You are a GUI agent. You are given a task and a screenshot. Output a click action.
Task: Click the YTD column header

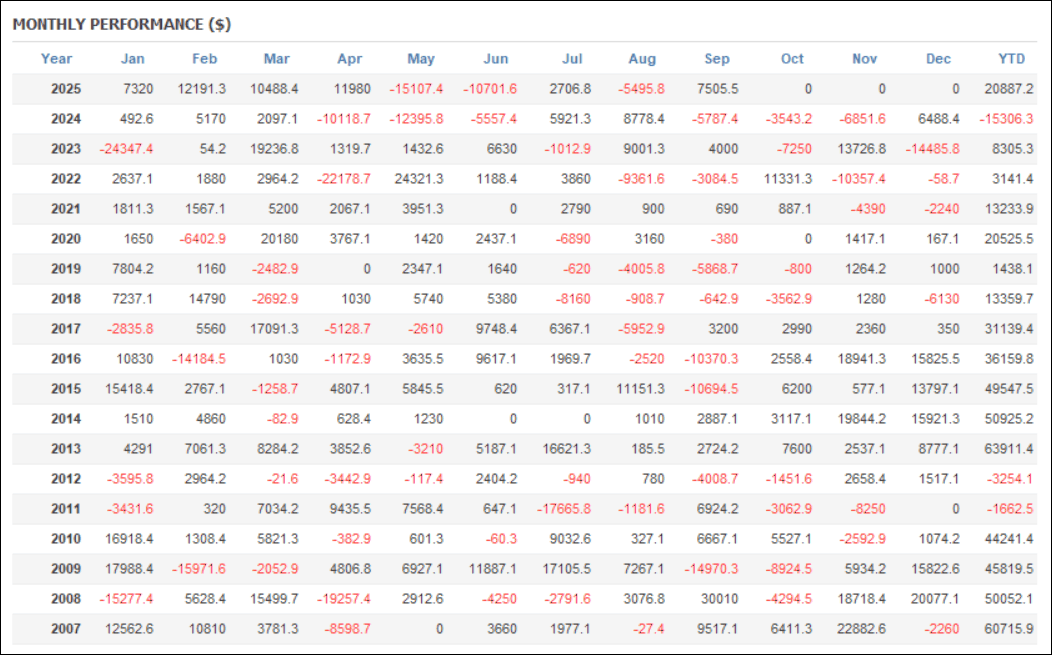[1011, 59]
